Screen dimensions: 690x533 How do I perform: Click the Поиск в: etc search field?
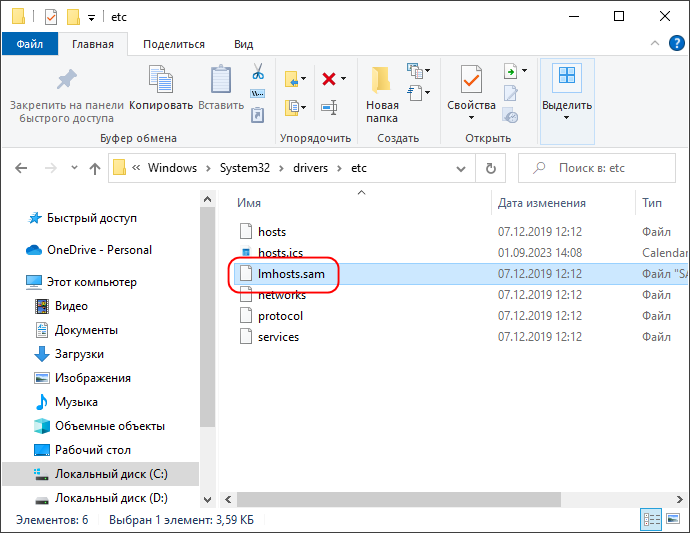597,168
